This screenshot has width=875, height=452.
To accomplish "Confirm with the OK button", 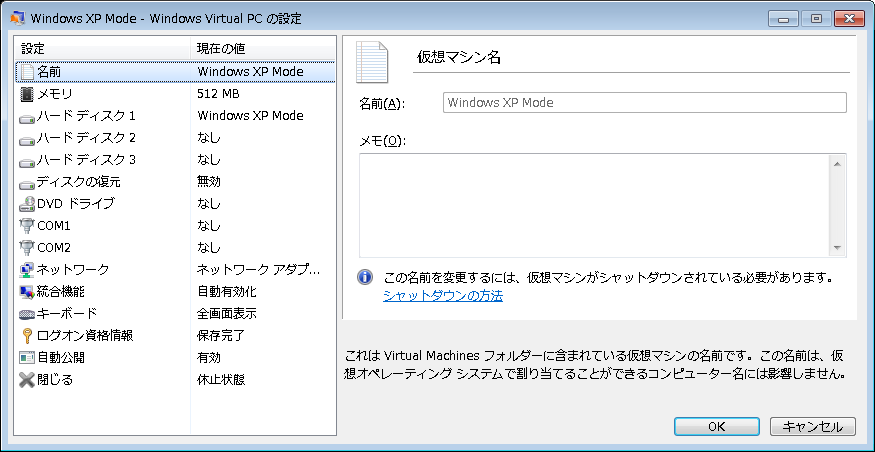I will click(717, 427).
